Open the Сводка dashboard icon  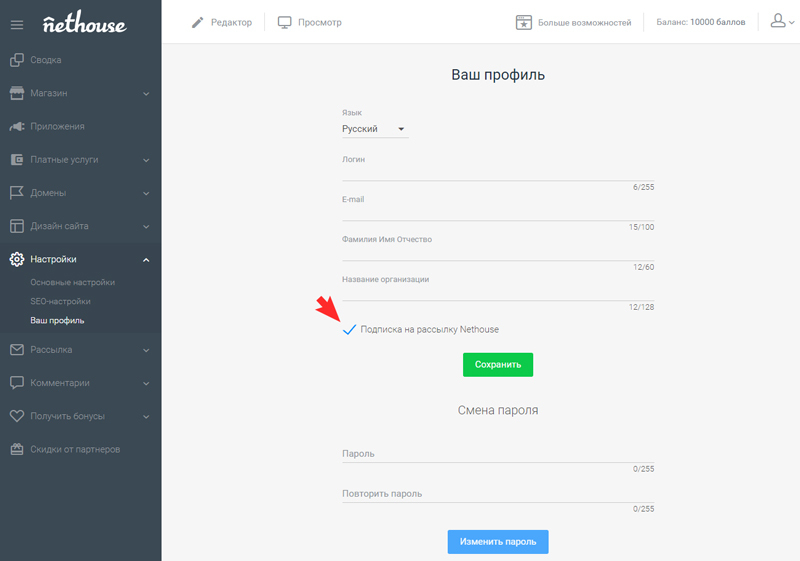point(17,60)
